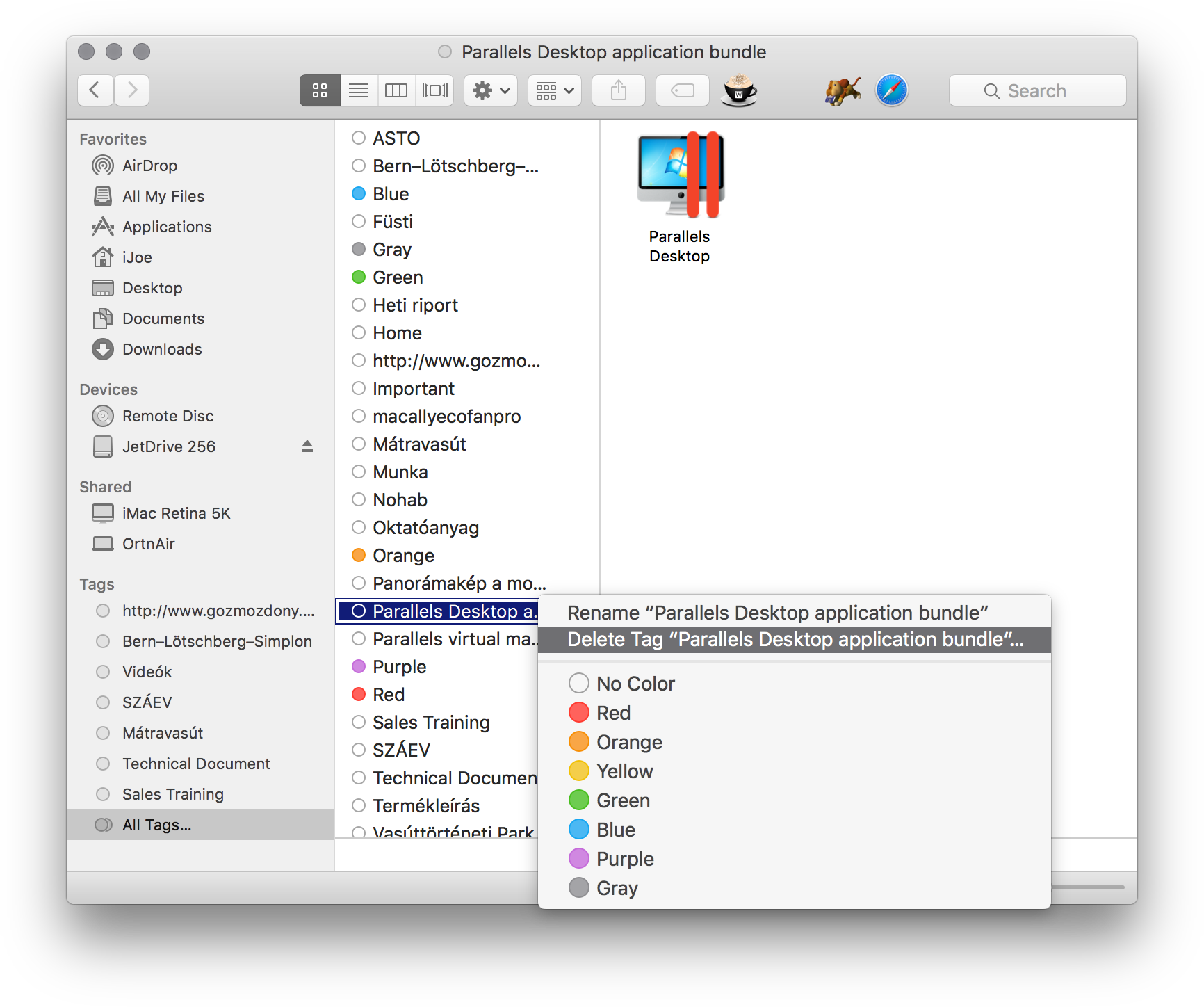The height and width of the screenshot is (1007, 1204).
Task: Open the Action gear menu
Action: pos(491,90)
